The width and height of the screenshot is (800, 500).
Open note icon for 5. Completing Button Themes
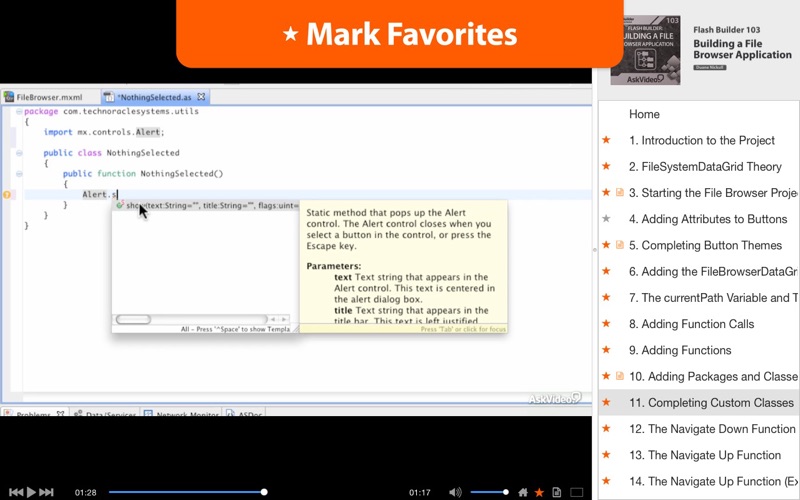[x=620, y=245]
